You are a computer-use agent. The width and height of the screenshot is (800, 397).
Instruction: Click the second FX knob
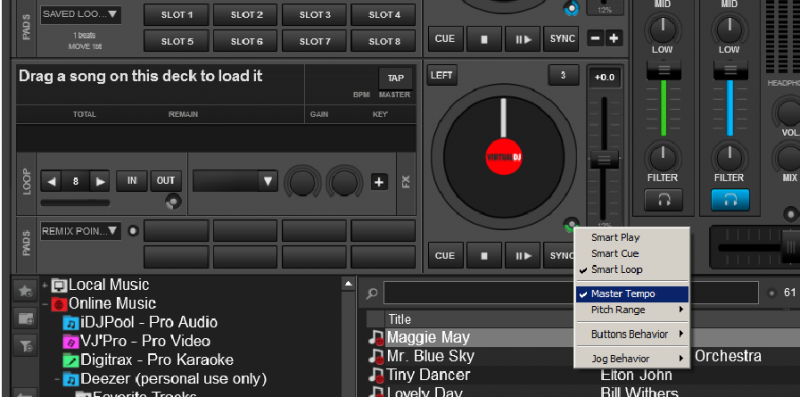pos(344,182)
